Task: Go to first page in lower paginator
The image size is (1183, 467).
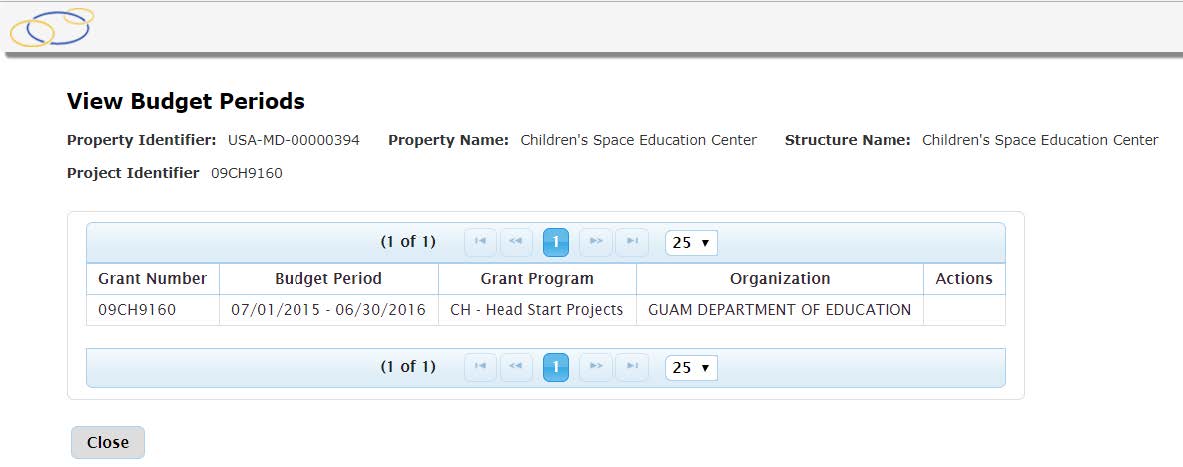Action: coord(480,368)
